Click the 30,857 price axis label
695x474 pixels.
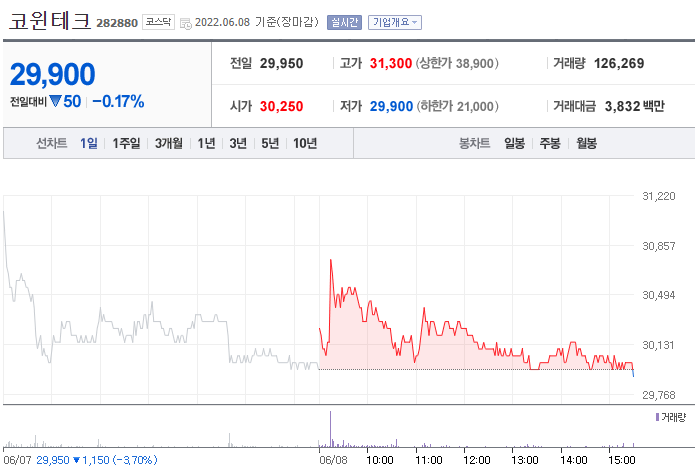659,246
